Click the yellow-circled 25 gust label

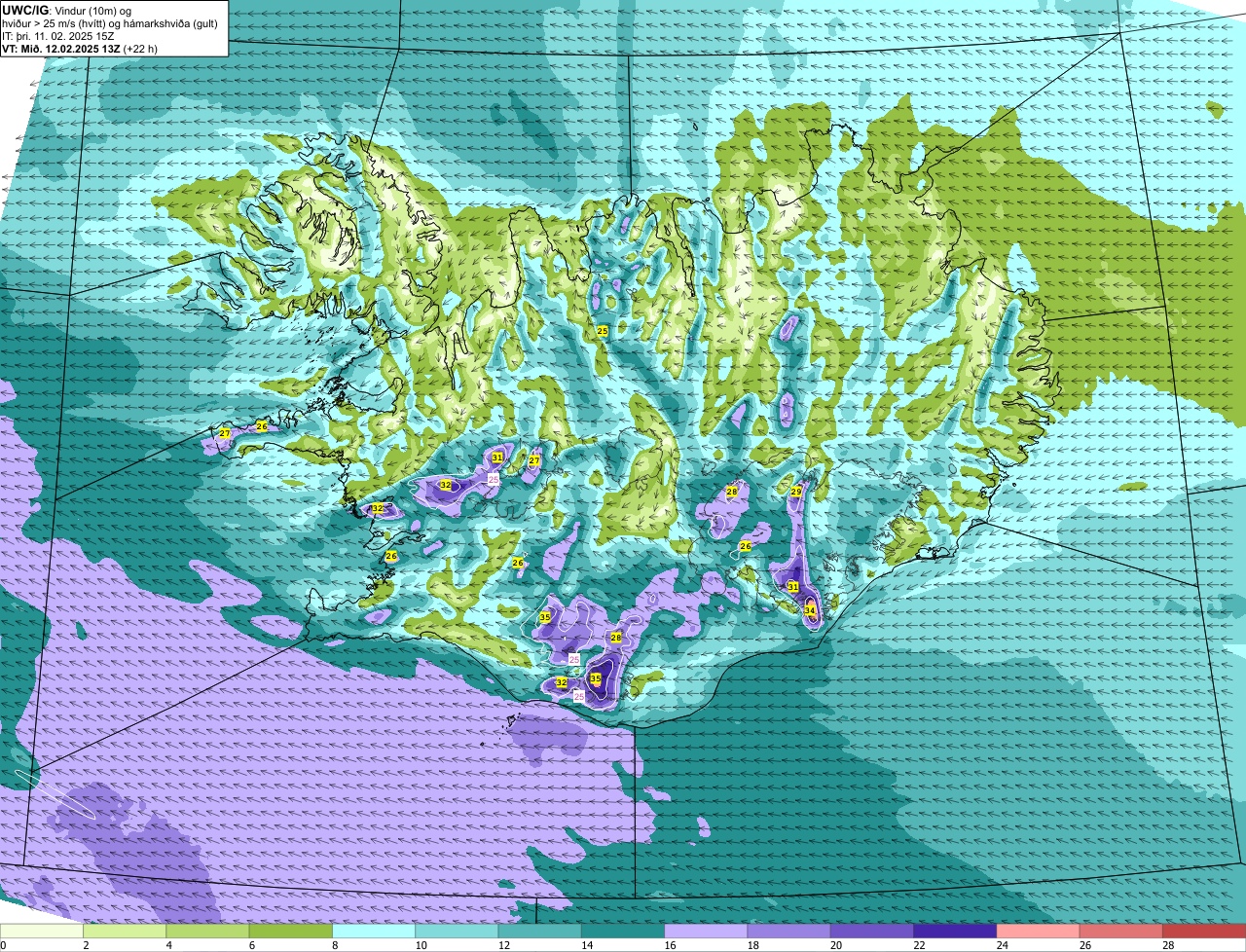click(x=603, y=331)
